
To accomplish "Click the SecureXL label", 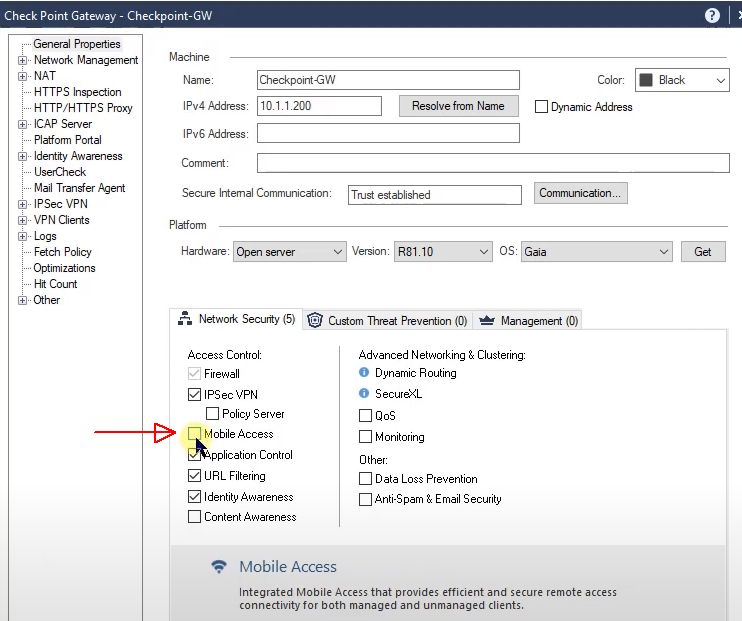I will (x=398, y=394).
